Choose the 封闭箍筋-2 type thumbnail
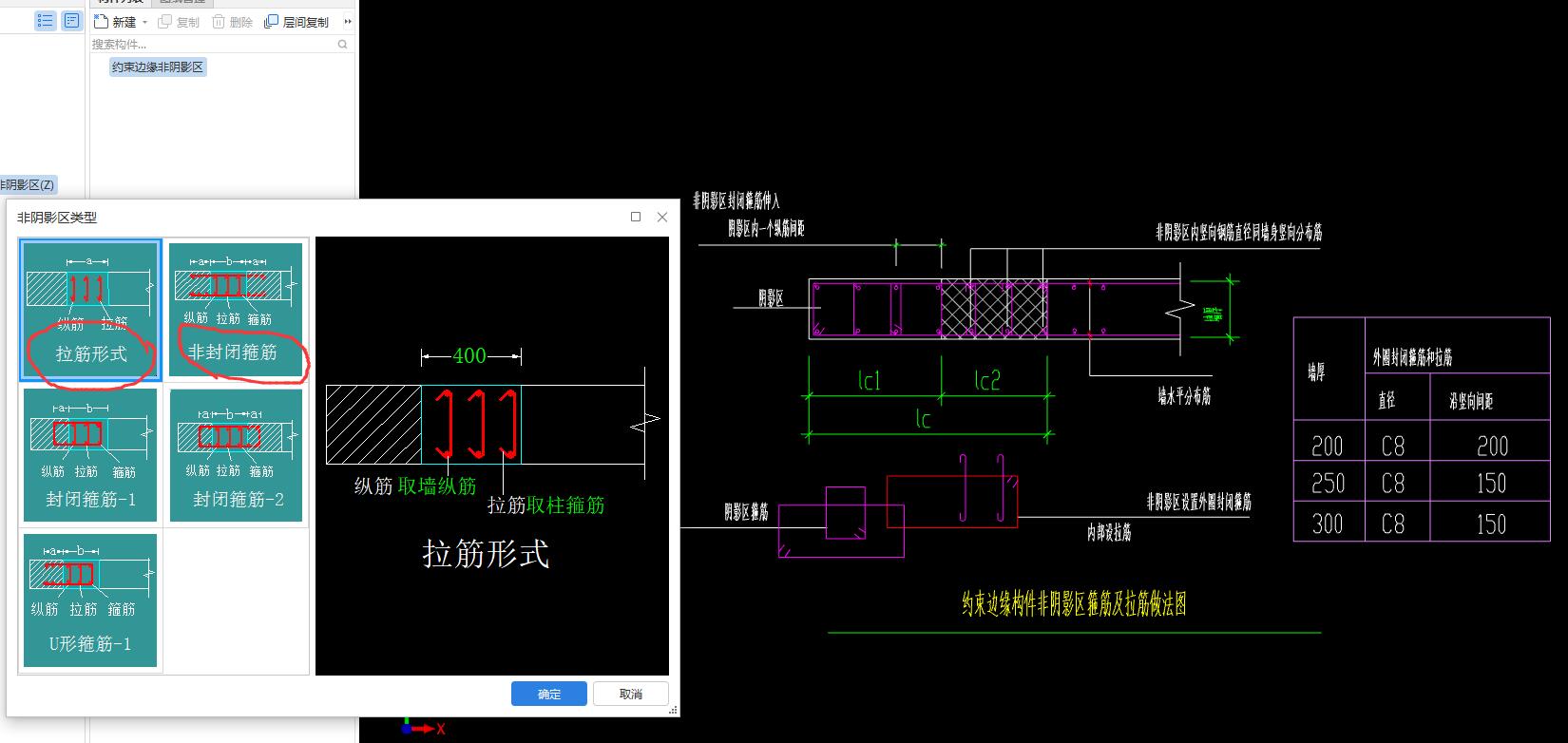The height and width of the screenshot is (743, 1568). (236, 455)
